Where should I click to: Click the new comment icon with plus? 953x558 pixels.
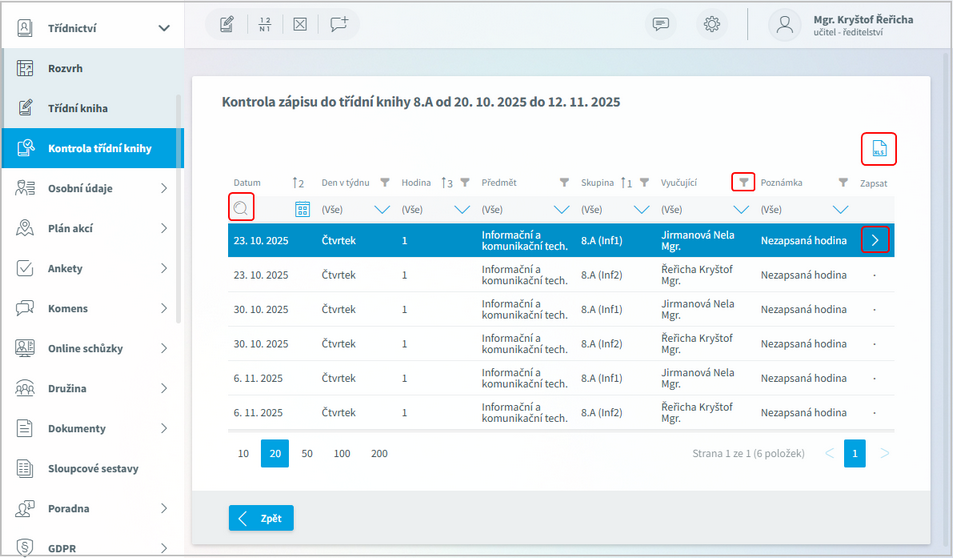pos(339,25)
